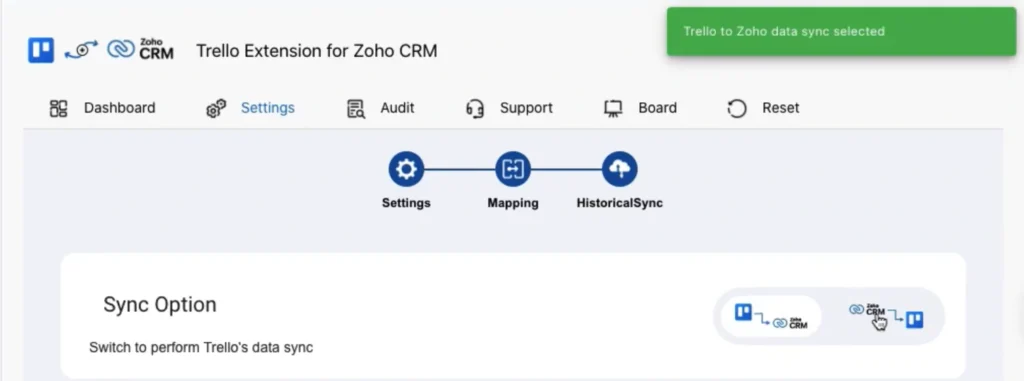Click the Settings gear step circle
The width and height of the screenshot is (1024, 381).
pyautogui.click(x=406, y=169)
